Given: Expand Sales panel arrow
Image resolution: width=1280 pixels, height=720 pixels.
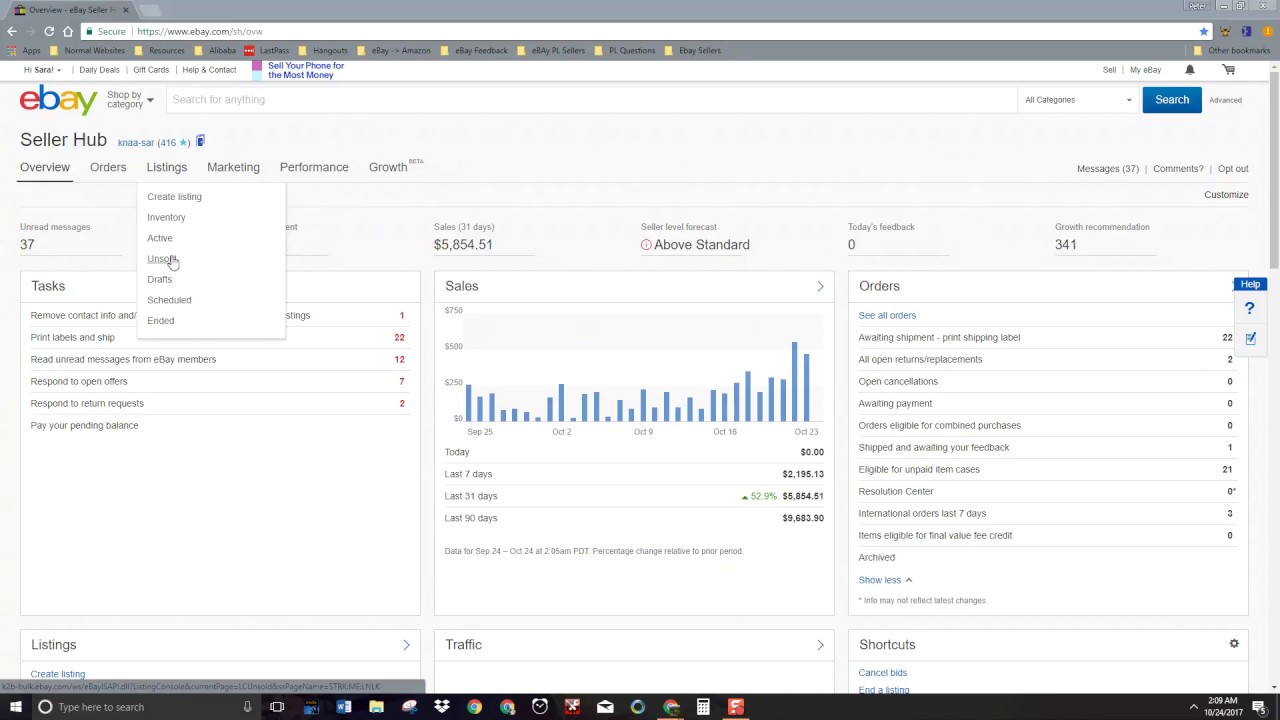Looking at the screenshot, I should [820, 286].
